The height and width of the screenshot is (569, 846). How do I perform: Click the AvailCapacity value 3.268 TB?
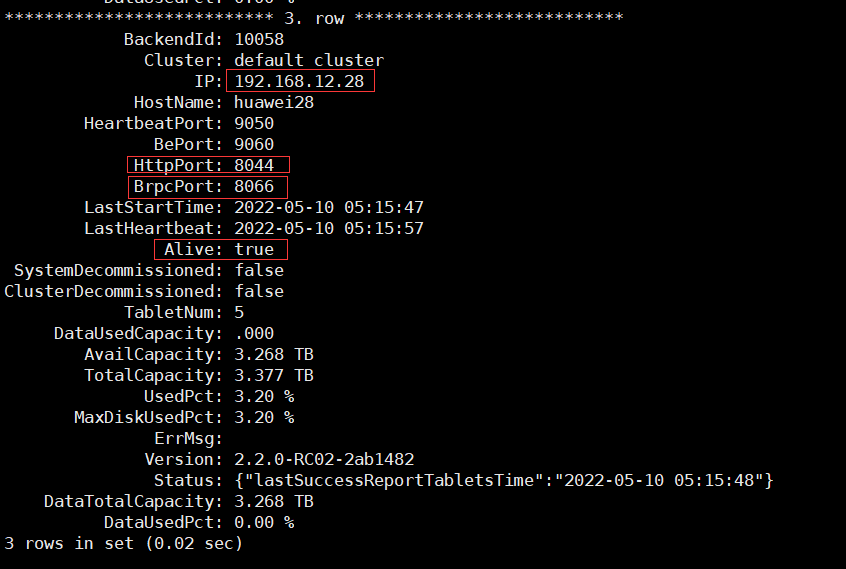click(x=274, y=354)
